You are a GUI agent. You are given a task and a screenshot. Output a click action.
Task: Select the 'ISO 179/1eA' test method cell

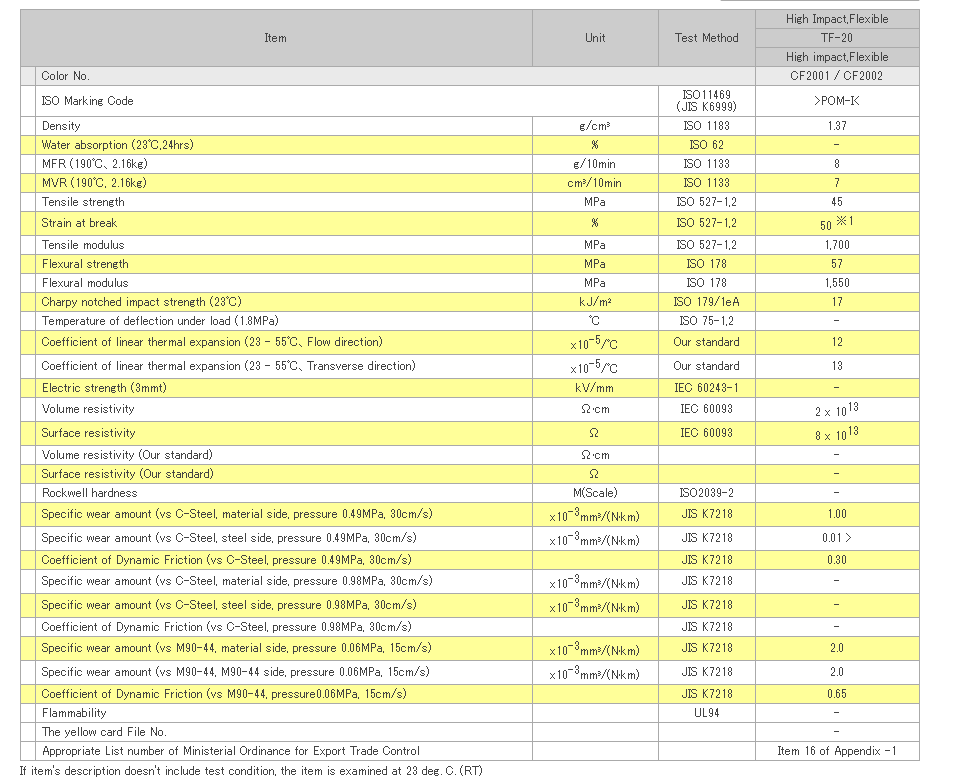click(707, 302)
